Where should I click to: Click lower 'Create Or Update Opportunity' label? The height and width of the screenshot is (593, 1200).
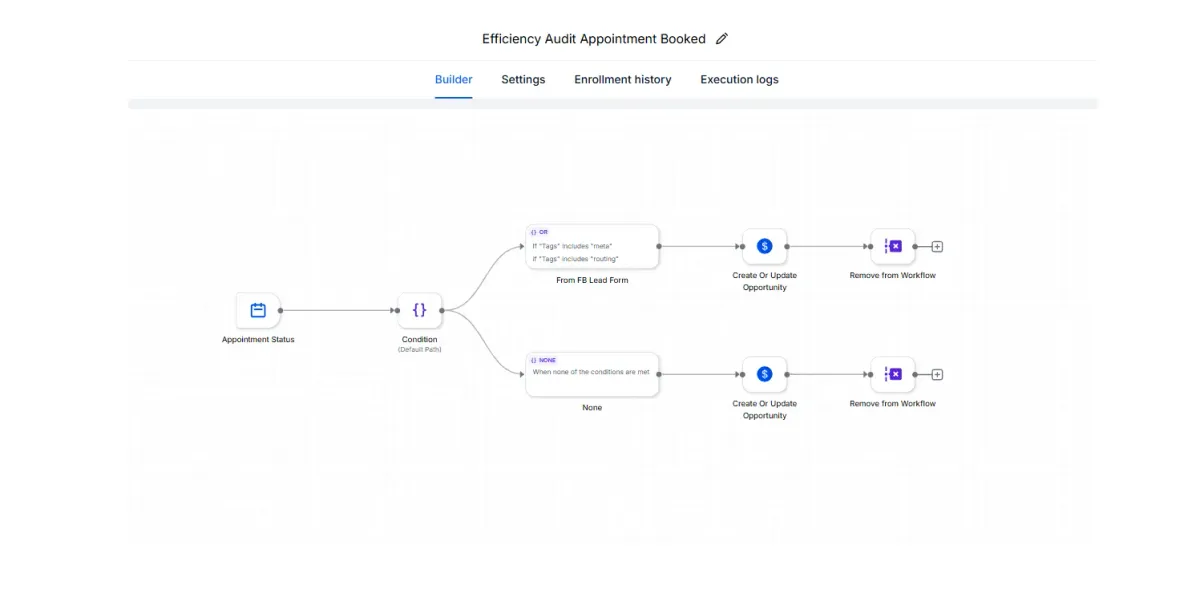click(x=764, y=410)
